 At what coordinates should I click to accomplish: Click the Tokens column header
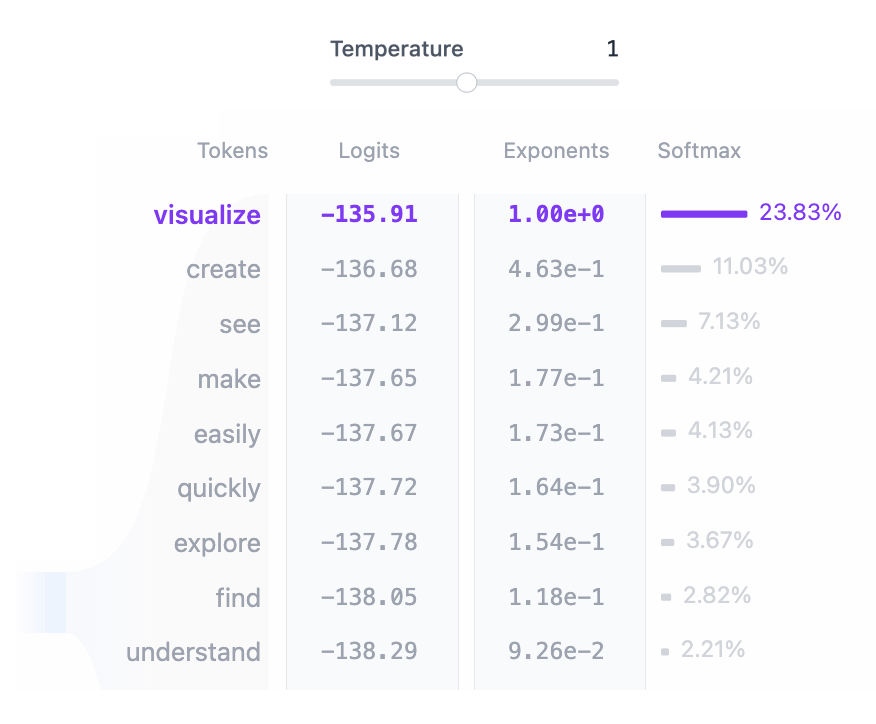click(x=233, y=151)
